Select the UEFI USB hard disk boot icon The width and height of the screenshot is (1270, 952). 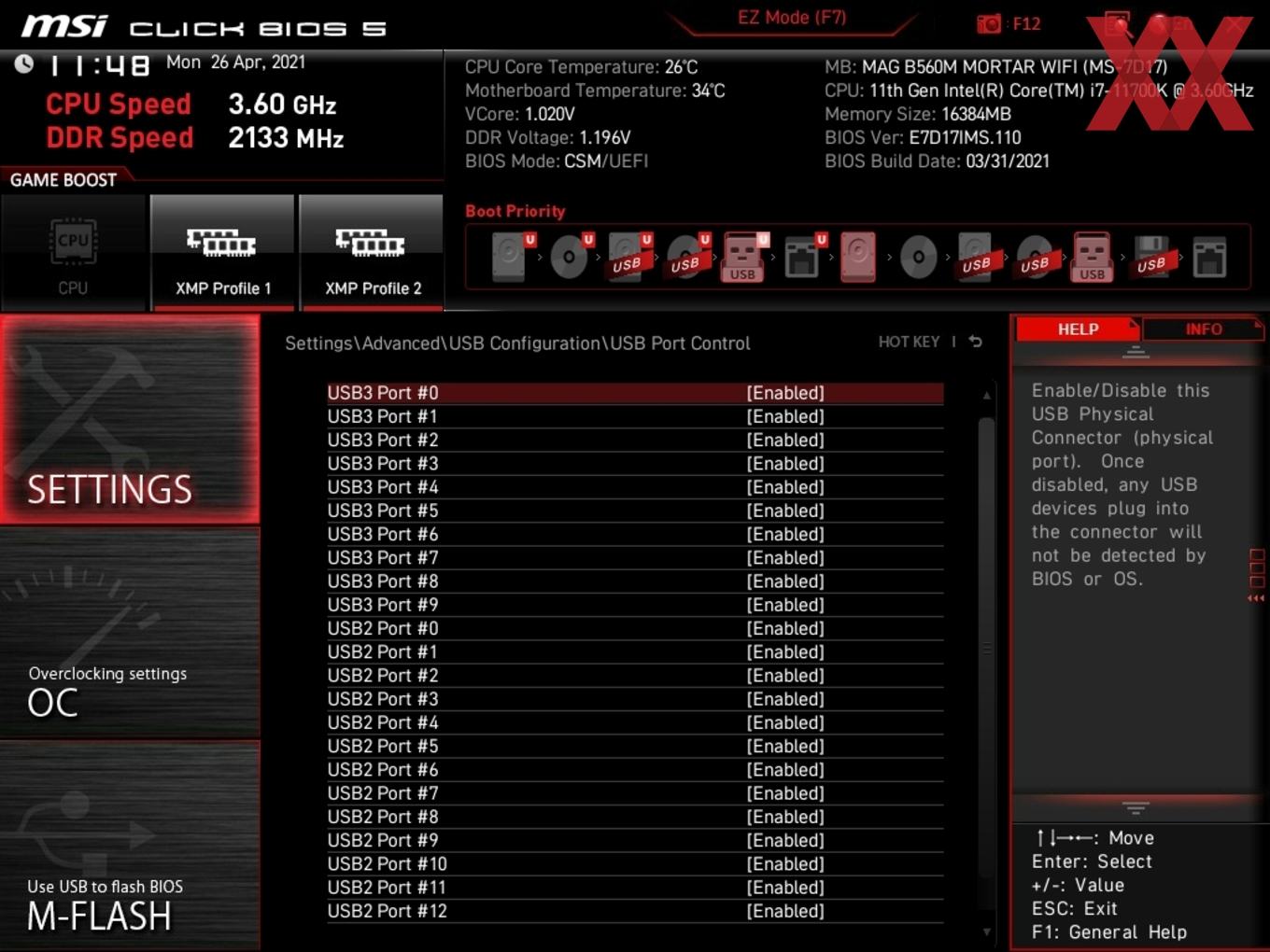point(628,257)
